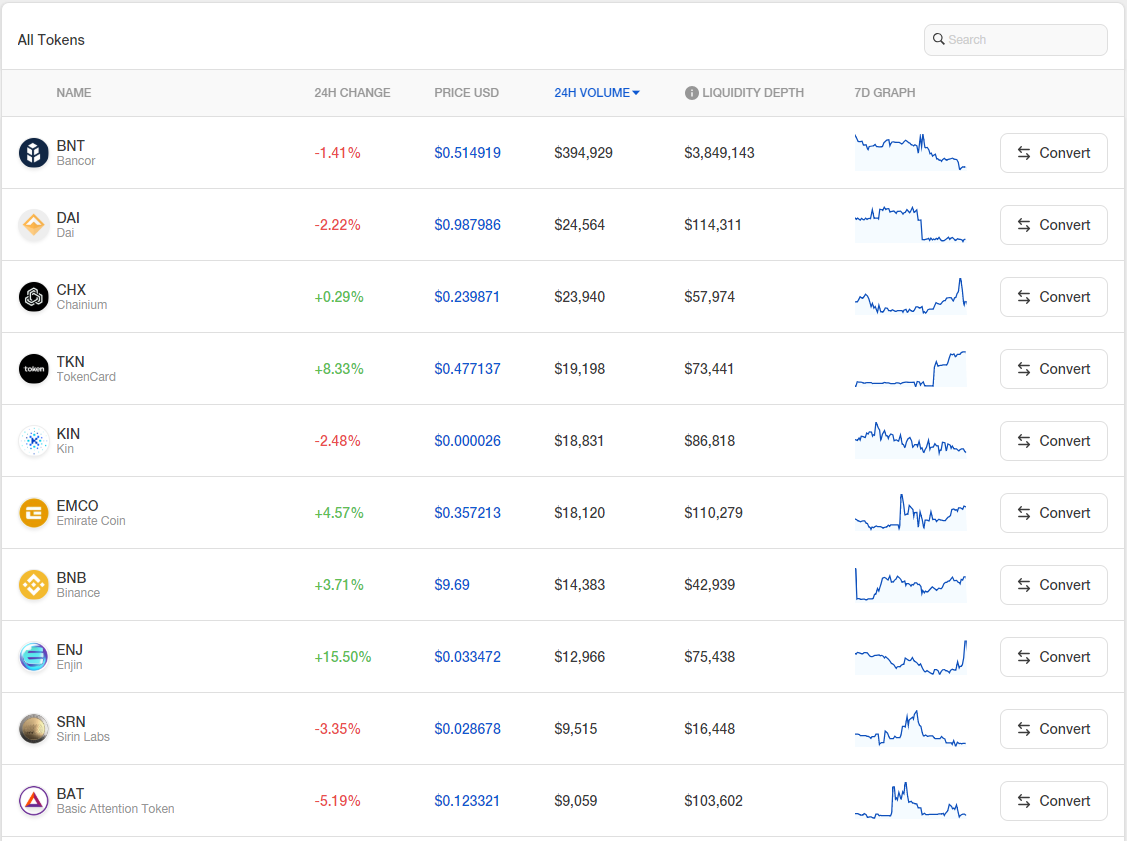Focus the token Search field

pos(1016,40)
